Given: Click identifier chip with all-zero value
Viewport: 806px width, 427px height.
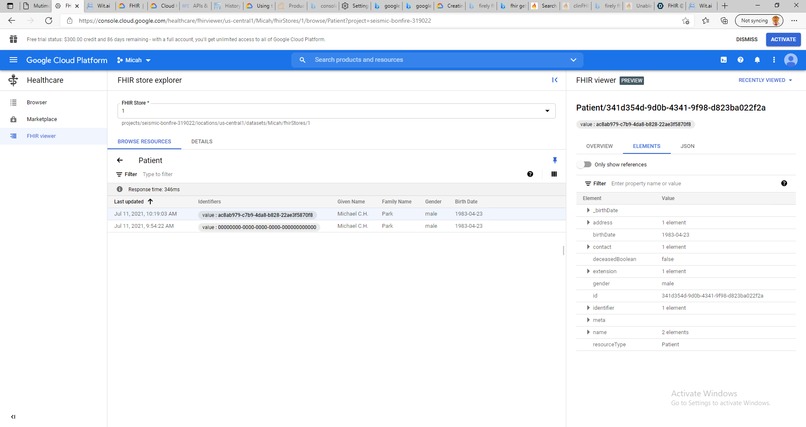Looking at the screenshot, I should (259, 227).
